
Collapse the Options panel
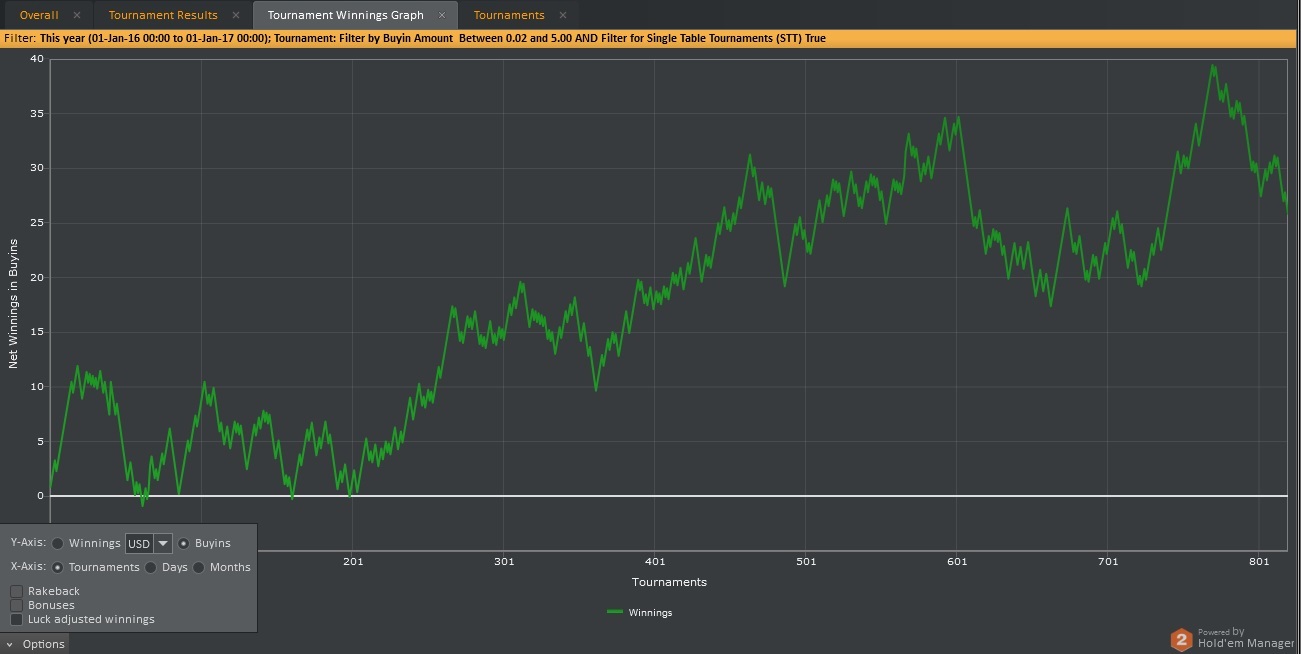35,644
